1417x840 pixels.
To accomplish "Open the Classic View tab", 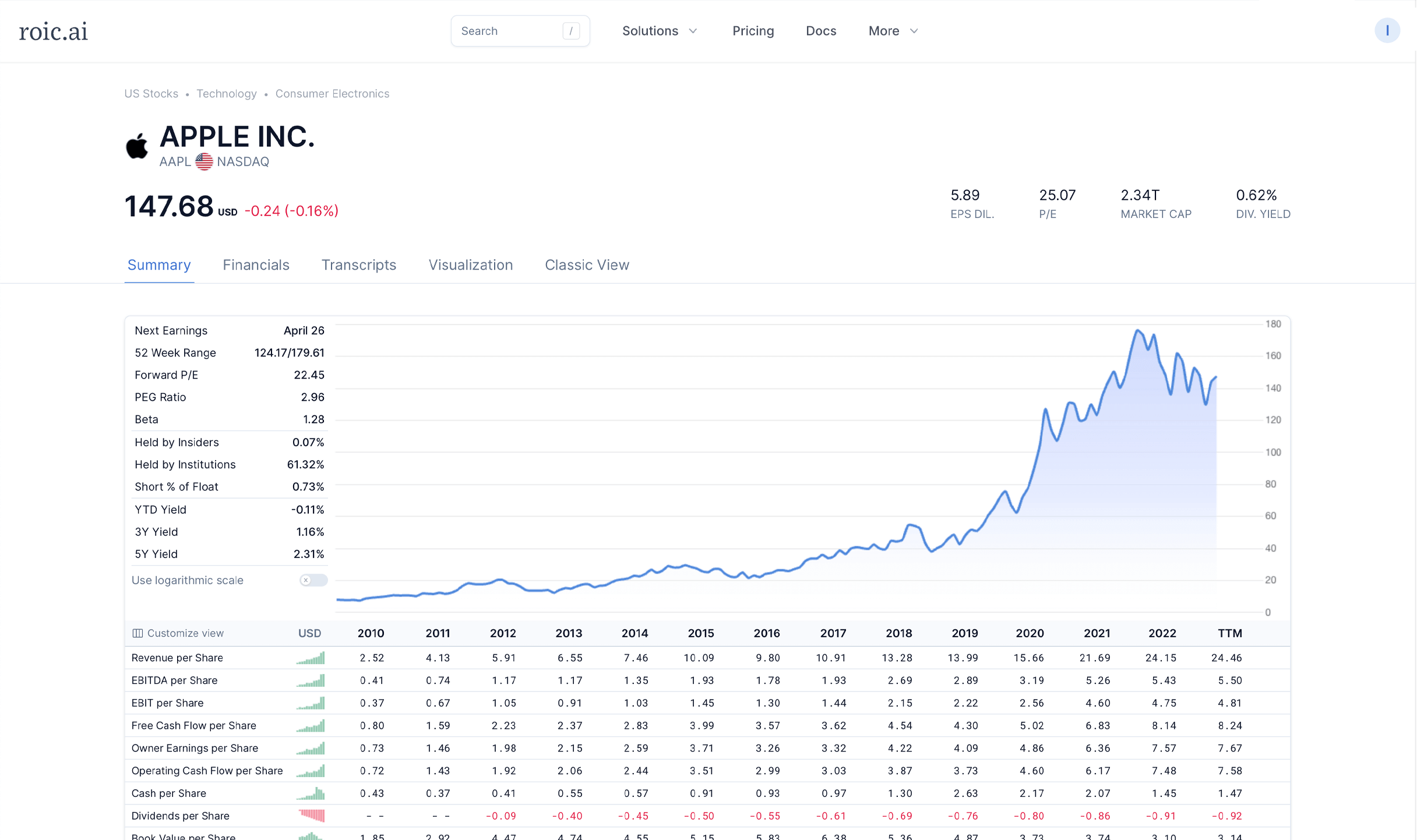I will (x=587, y=265).
